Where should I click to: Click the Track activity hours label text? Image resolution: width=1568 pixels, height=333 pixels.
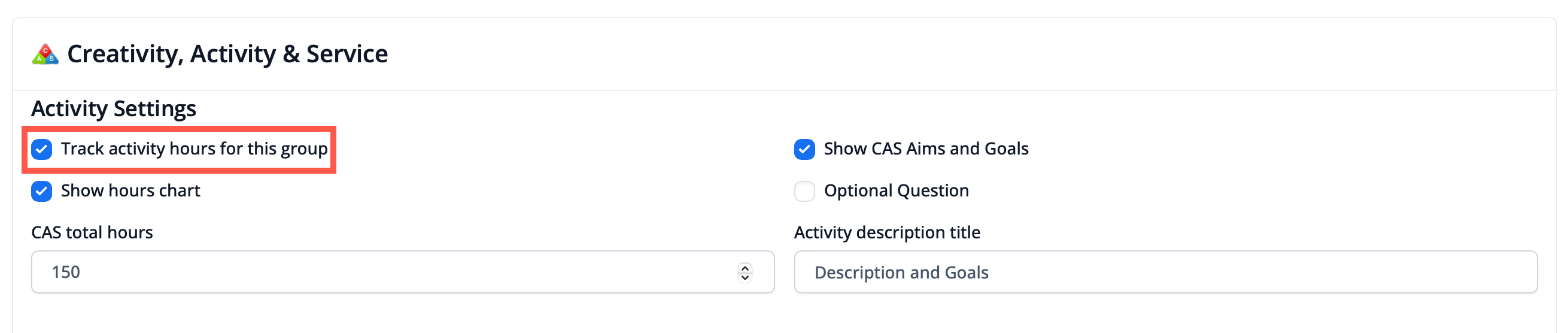pyautogui.click(x=194, y=149)
